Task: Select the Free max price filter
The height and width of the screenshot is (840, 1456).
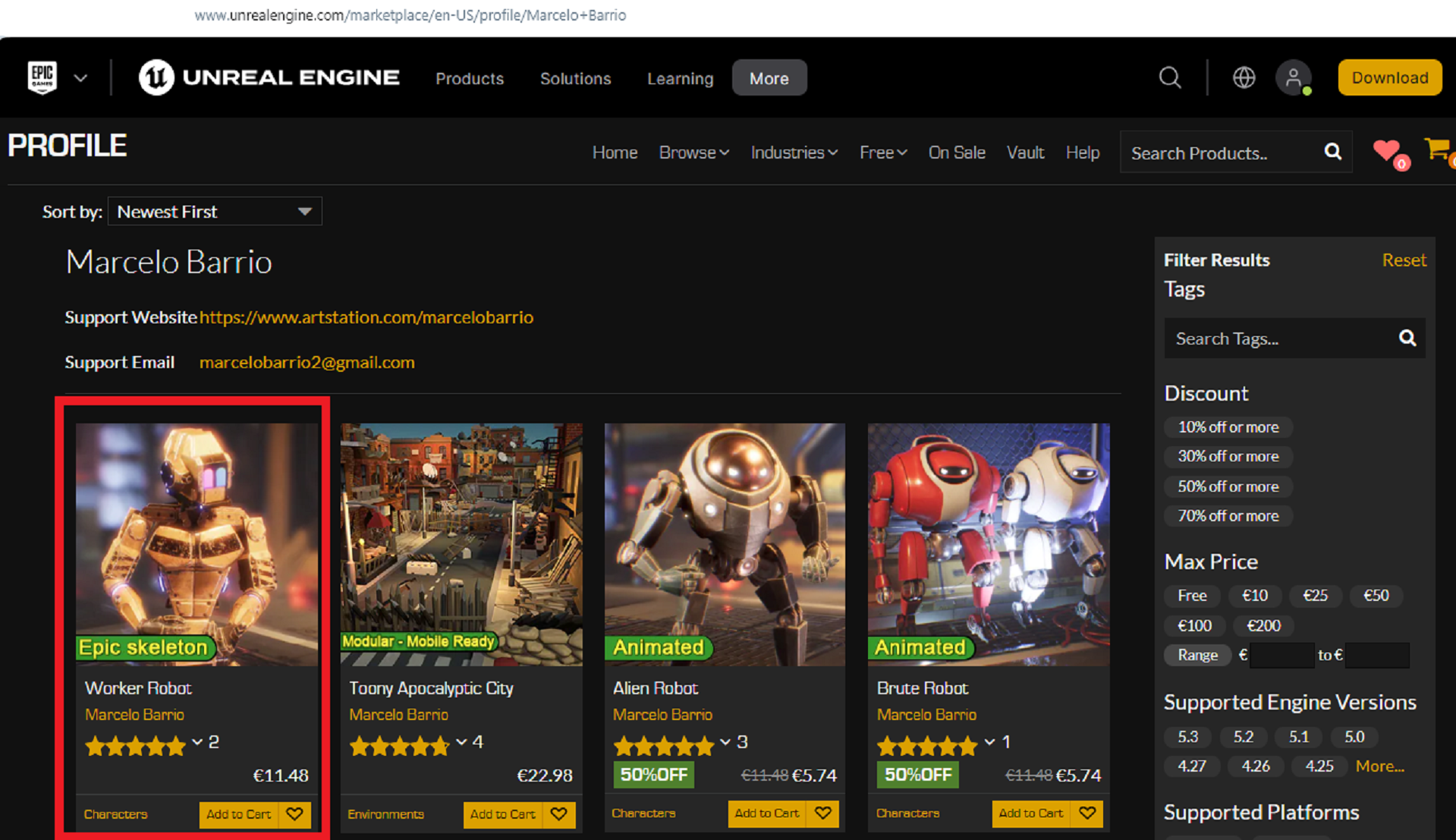Action: tap(1192, 596)
